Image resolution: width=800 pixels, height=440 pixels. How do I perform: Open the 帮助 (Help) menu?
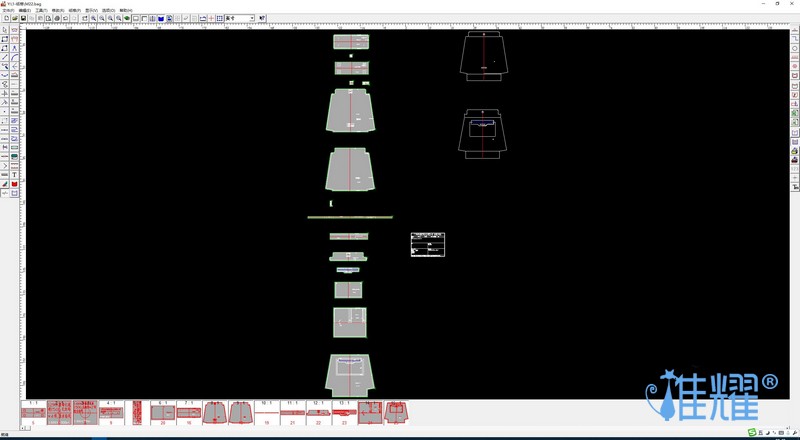click(x=124, y=10)
